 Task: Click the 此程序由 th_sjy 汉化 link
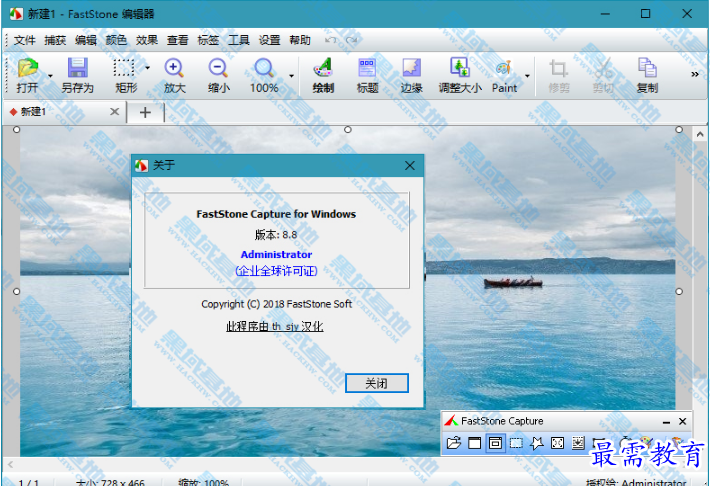tap(275, 326)
